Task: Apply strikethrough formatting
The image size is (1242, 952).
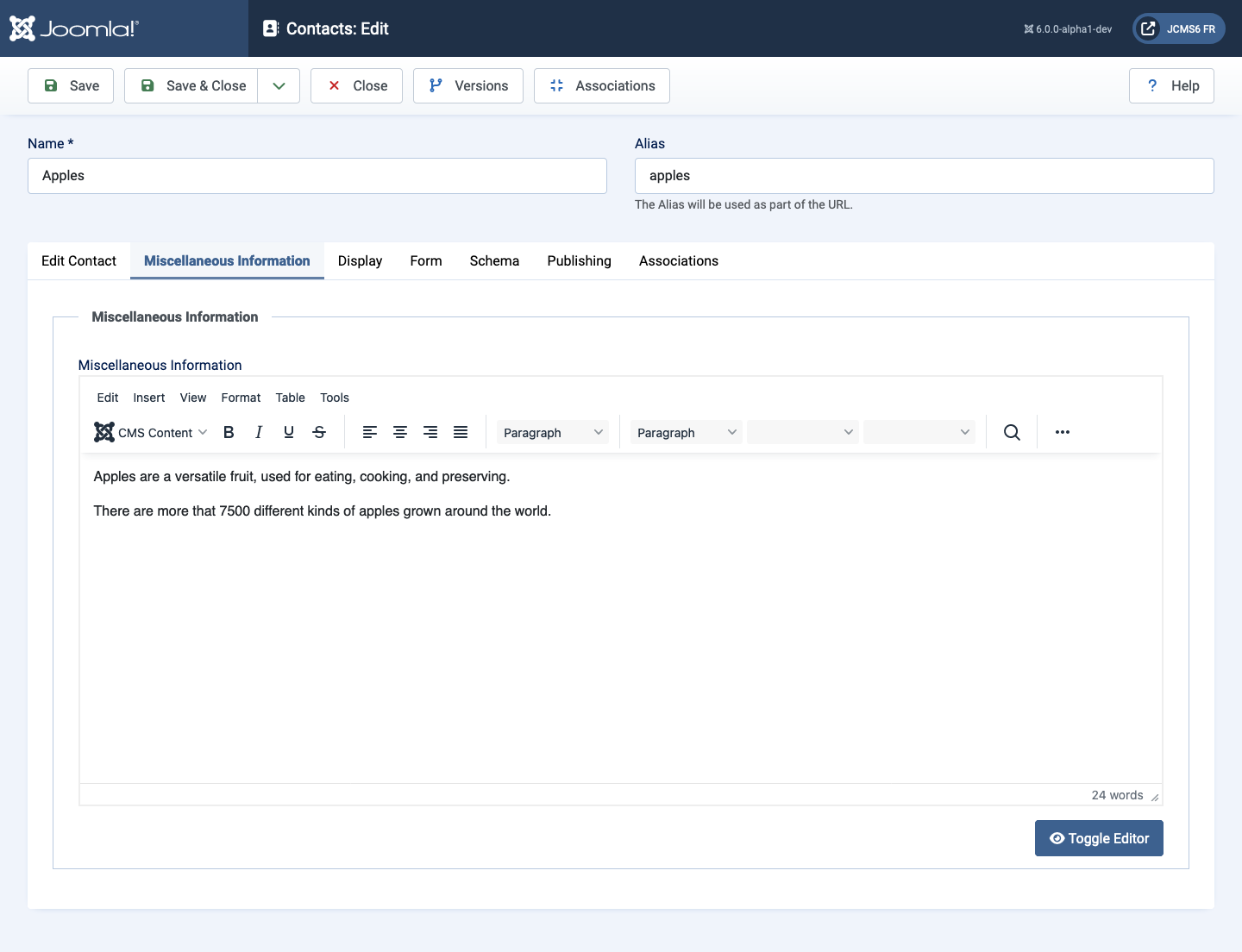Action: pos(319,432)
